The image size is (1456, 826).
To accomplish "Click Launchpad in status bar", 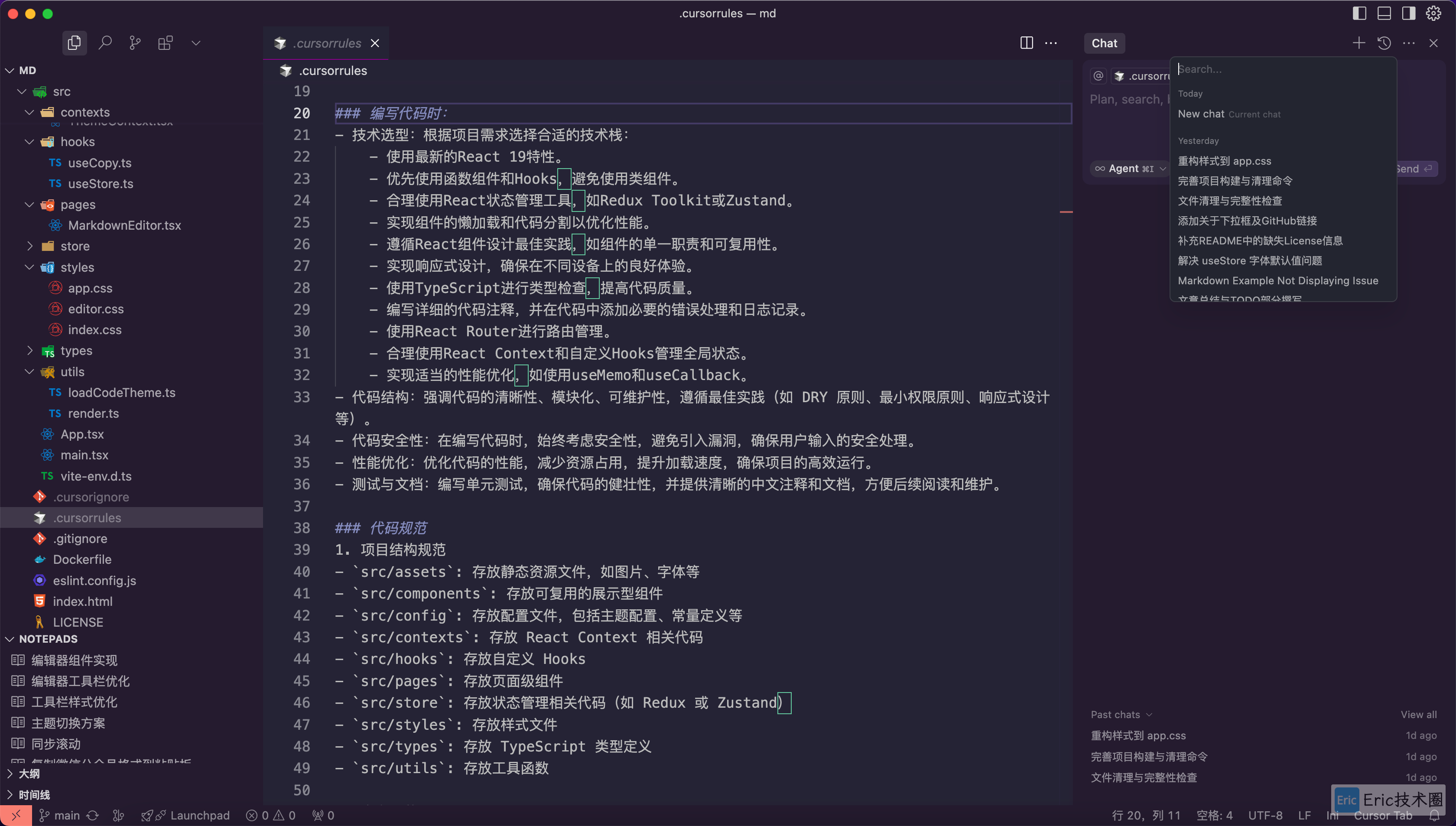I will (185, 815).
